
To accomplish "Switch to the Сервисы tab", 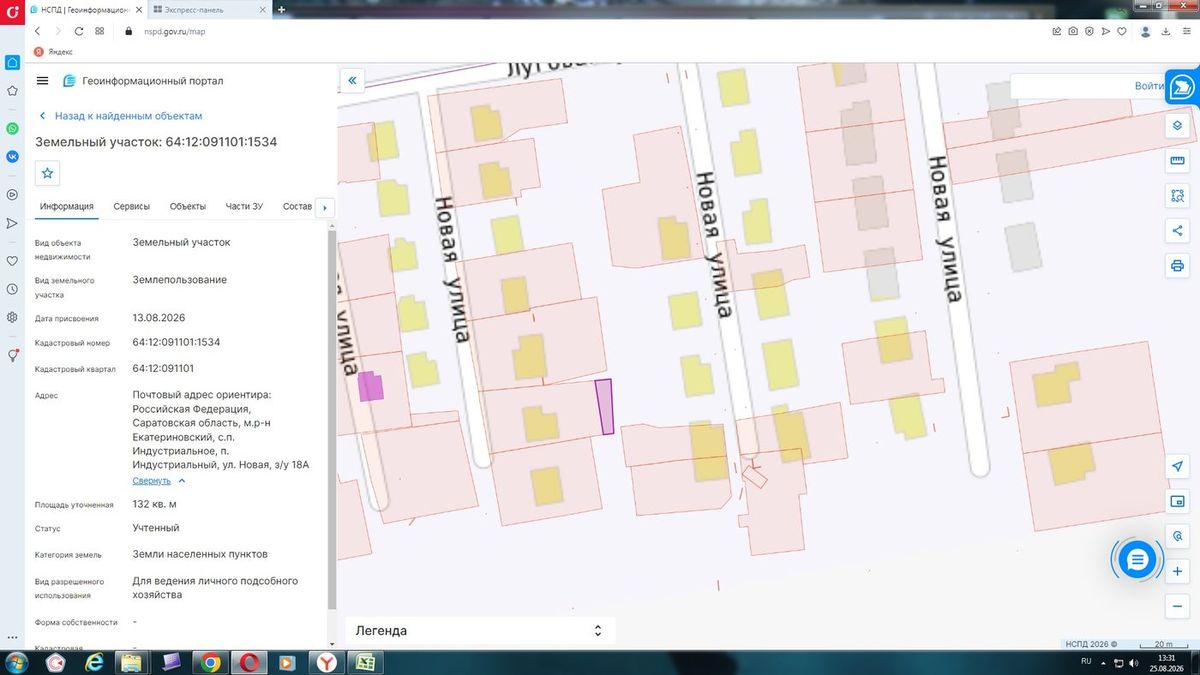I will (x=132, y=207).
